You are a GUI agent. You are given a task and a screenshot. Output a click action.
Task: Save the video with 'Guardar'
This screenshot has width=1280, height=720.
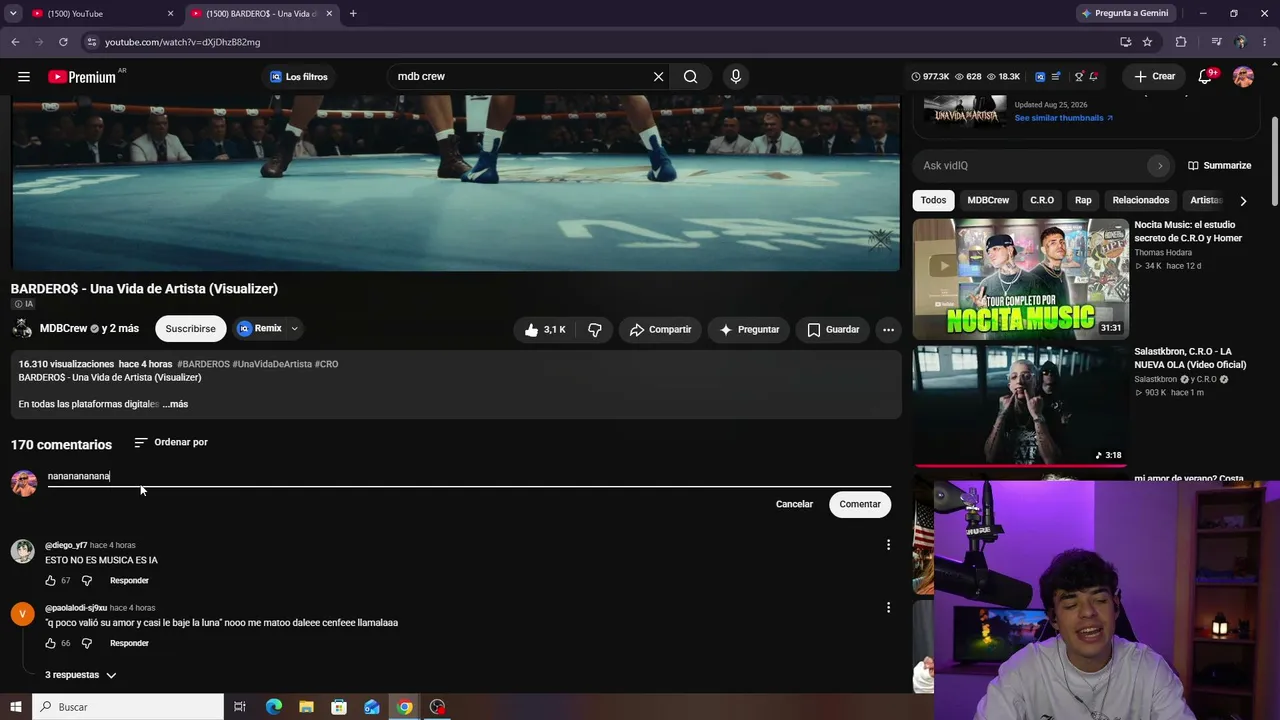click(x=833, y=329)
